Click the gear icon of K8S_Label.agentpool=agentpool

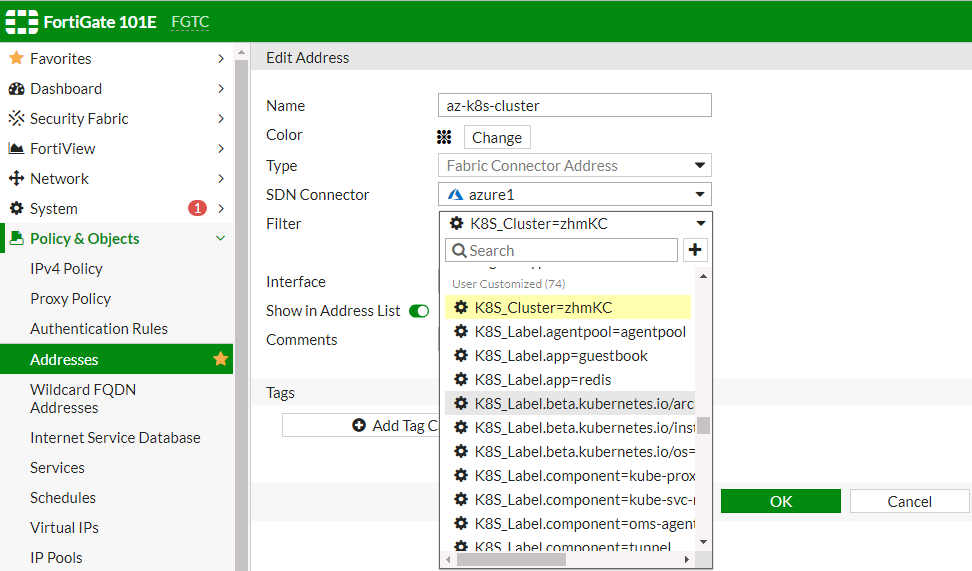coord(461,332)
